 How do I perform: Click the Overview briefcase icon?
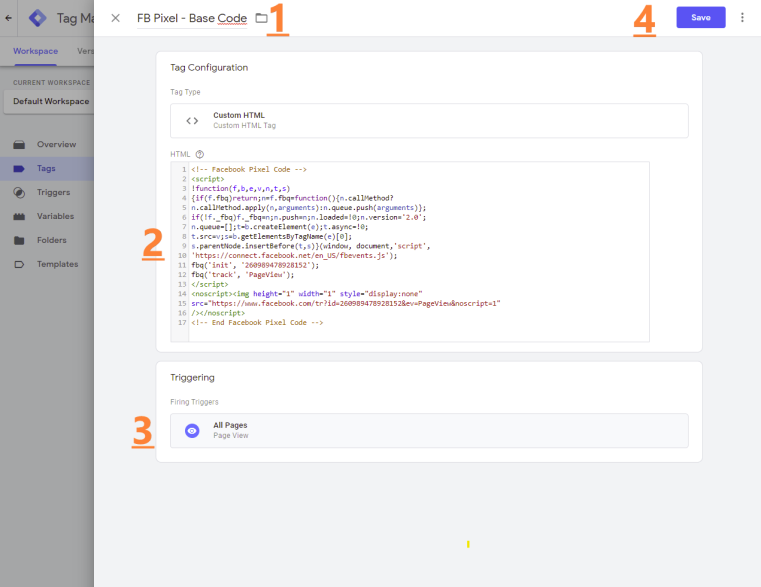point(19,145)
